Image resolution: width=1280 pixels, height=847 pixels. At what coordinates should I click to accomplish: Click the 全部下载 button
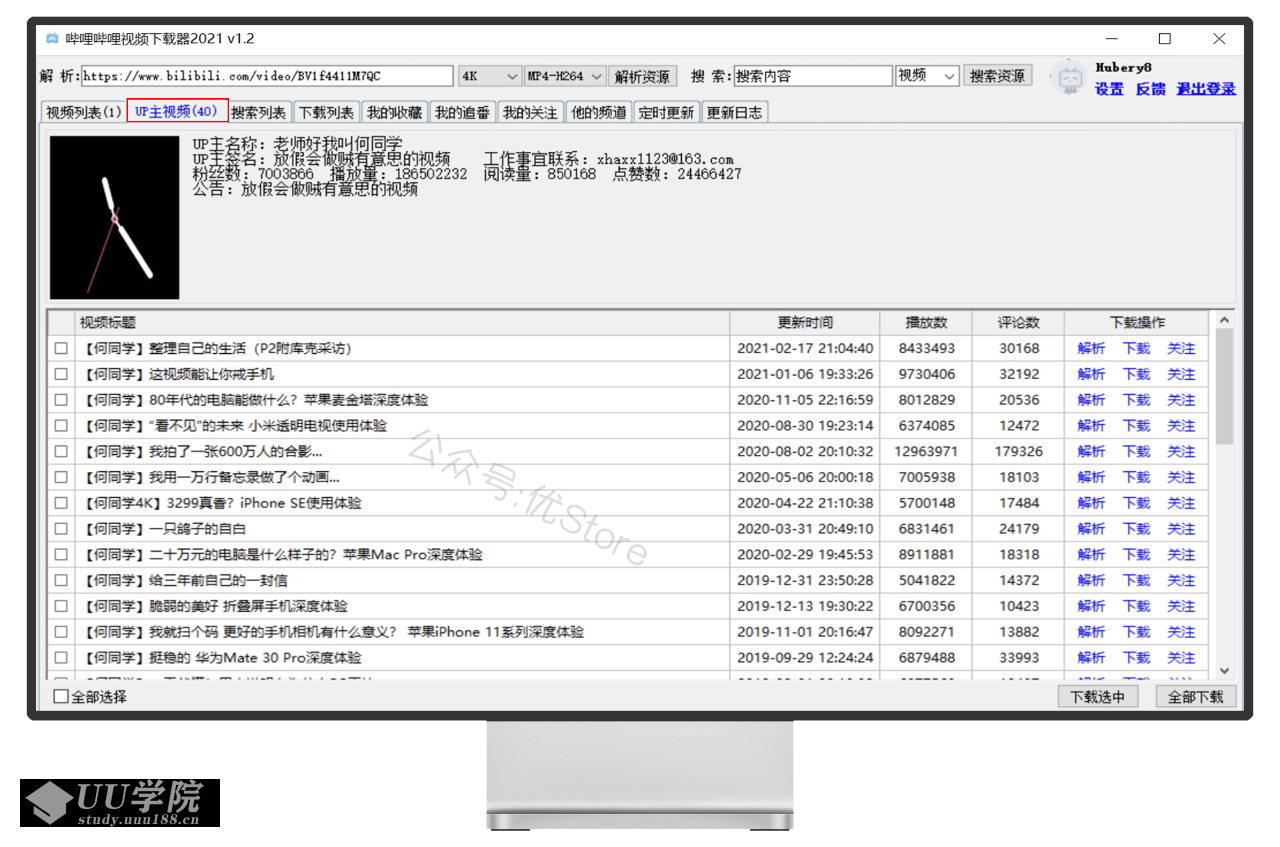point(1196,697)
